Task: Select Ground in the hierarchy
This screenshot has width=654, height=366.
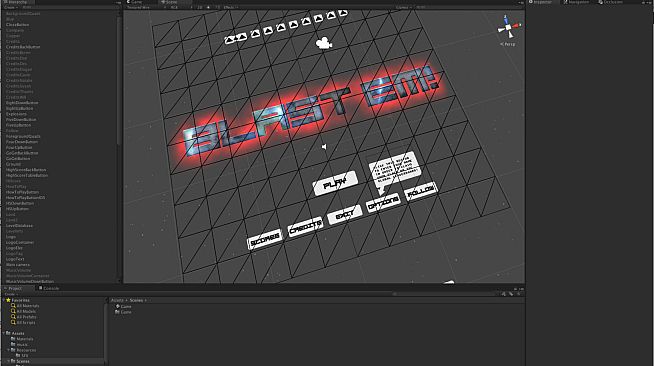Action: point(13,164)
